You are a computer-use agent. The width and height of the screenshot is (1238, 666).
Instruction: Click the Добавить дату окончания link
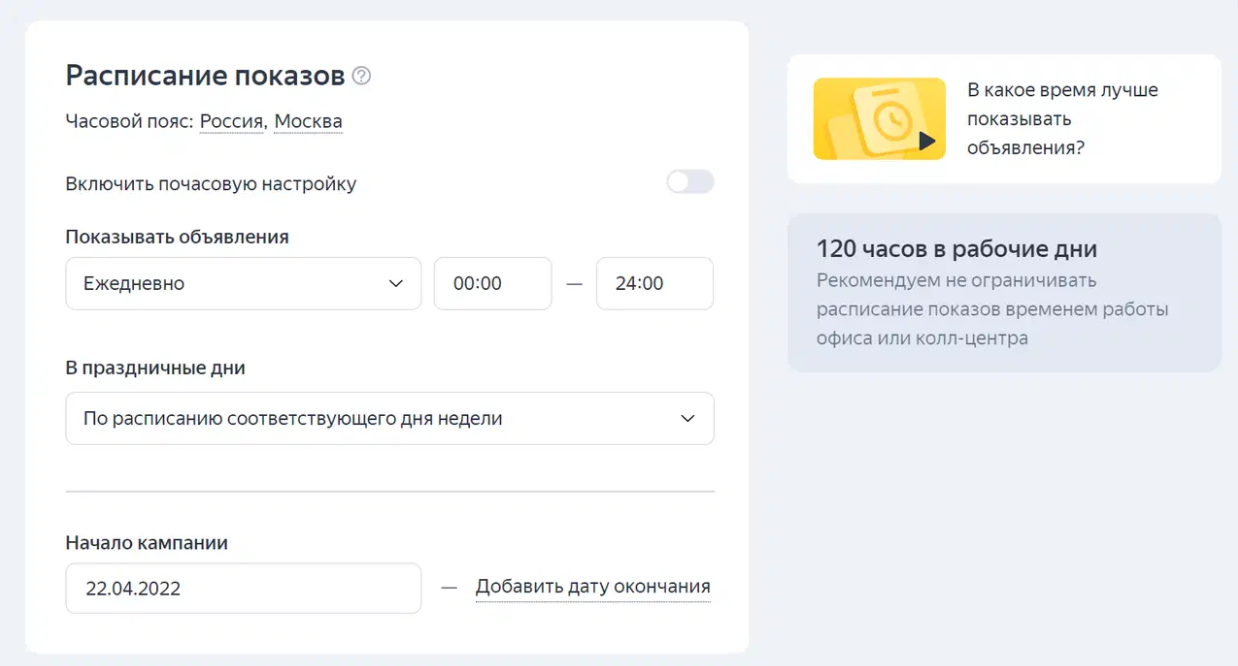tap(593, 587)
